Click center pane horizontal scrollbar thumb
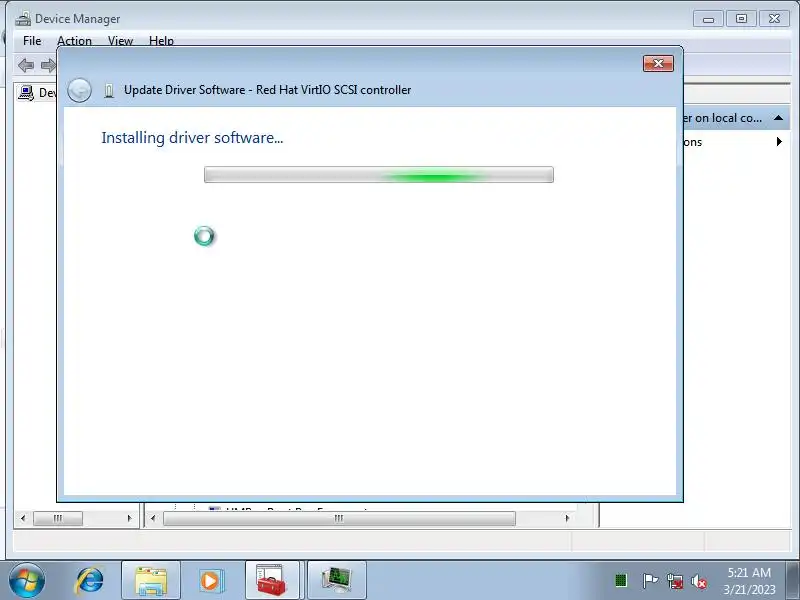The image size is (800, 600). click(x=339, y=518)
